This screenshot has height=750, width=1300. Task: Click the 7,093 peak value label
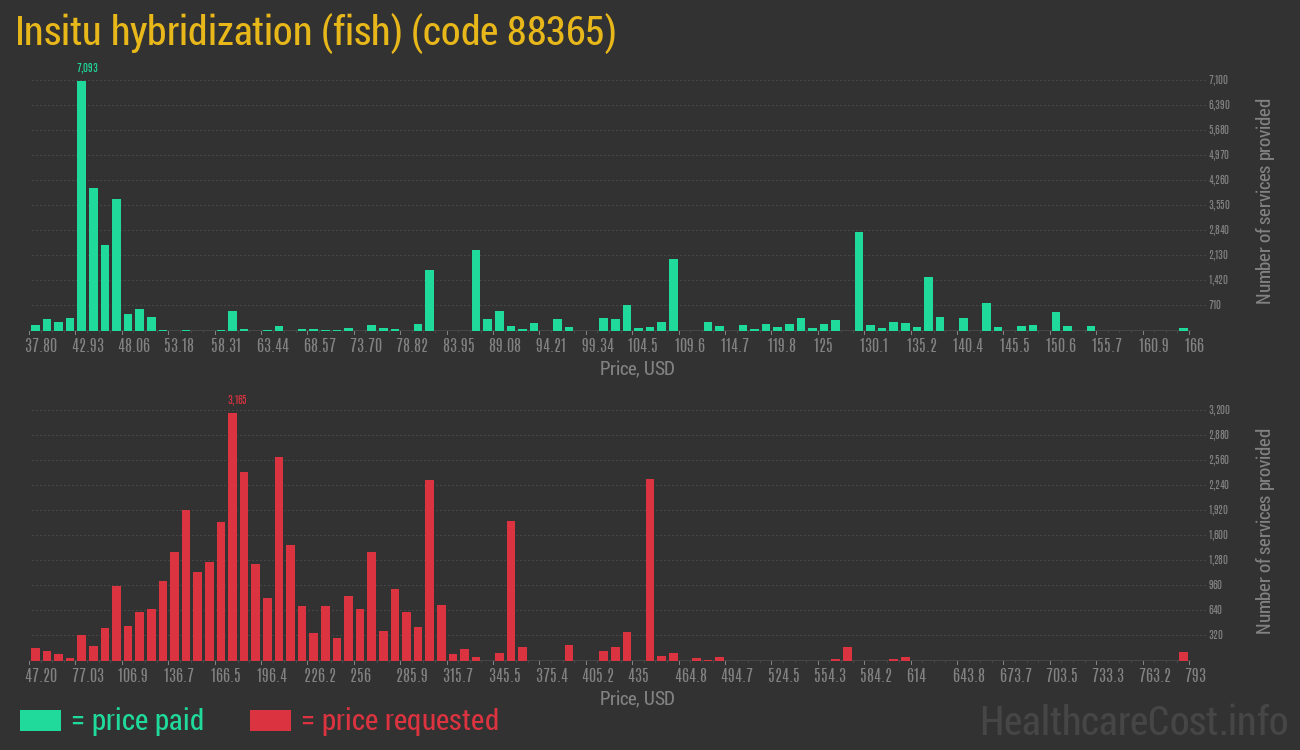click(x=87, y=68)
